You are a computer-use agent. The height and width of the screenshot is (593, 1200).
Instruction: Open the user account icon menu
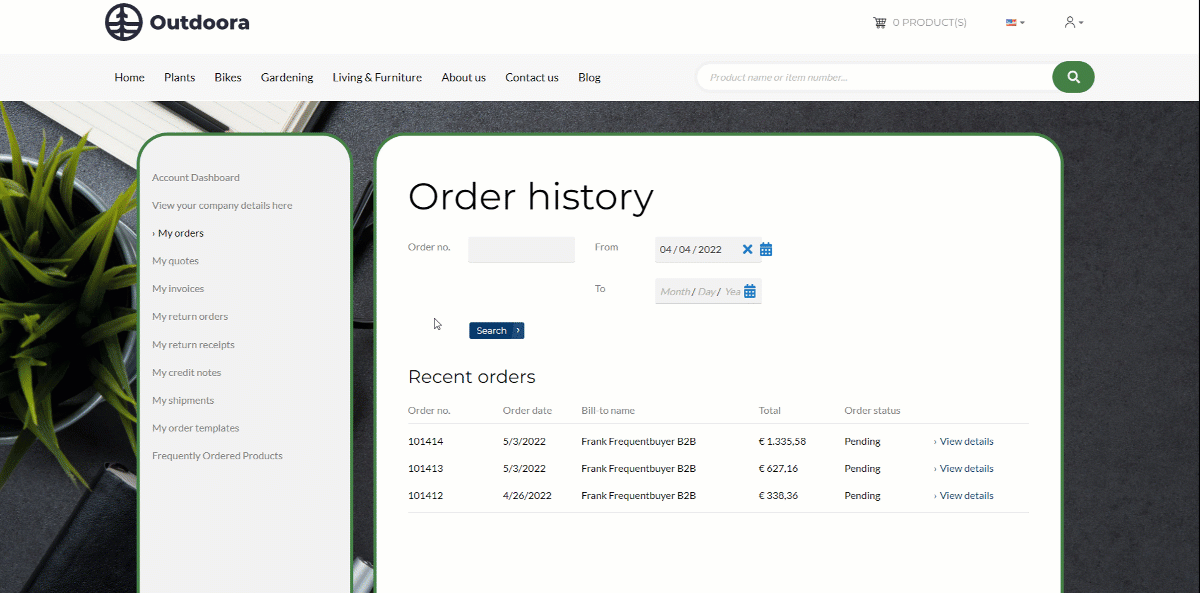tap(1070, 21)
